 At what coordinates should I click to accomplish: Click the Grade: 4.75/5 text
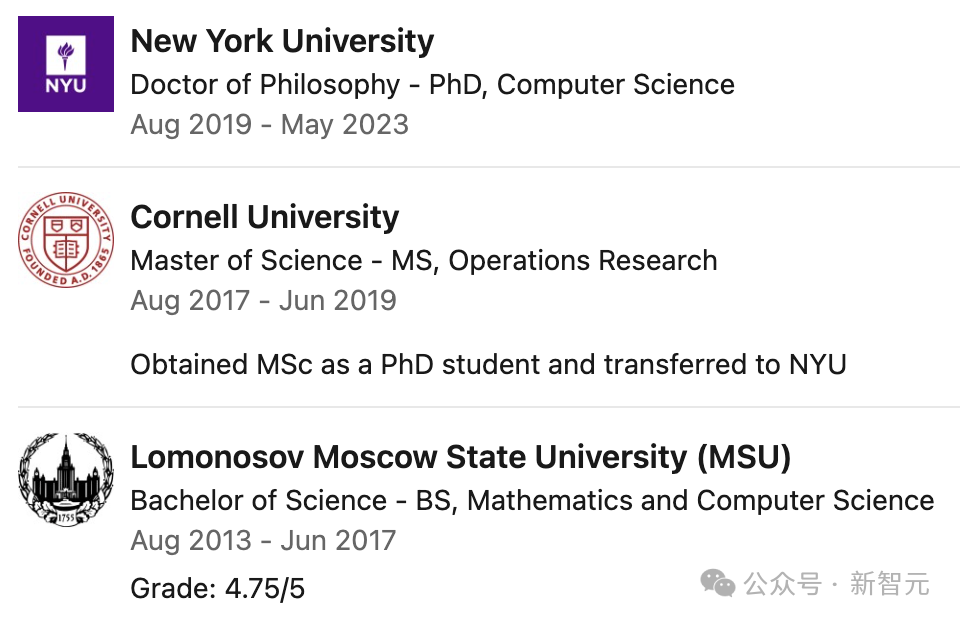[x=217, y=588]
